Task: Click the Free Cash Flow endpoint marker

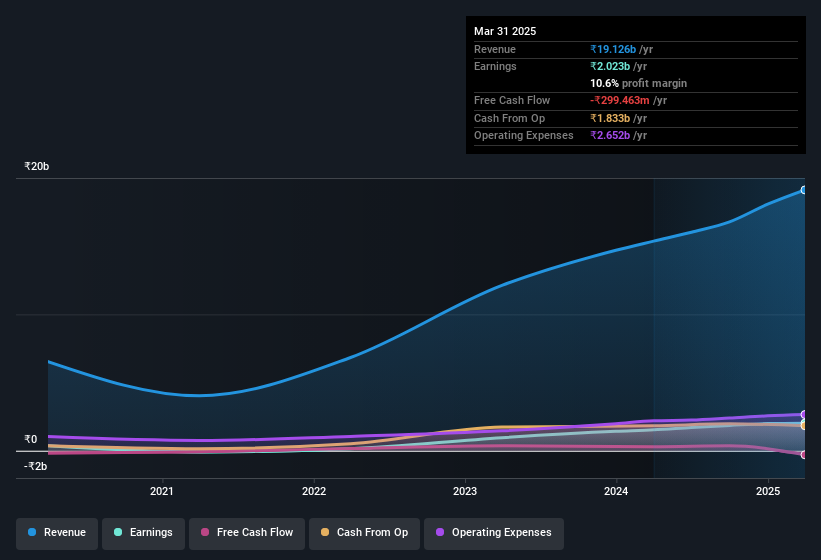Action: click(x=803, y=455)
